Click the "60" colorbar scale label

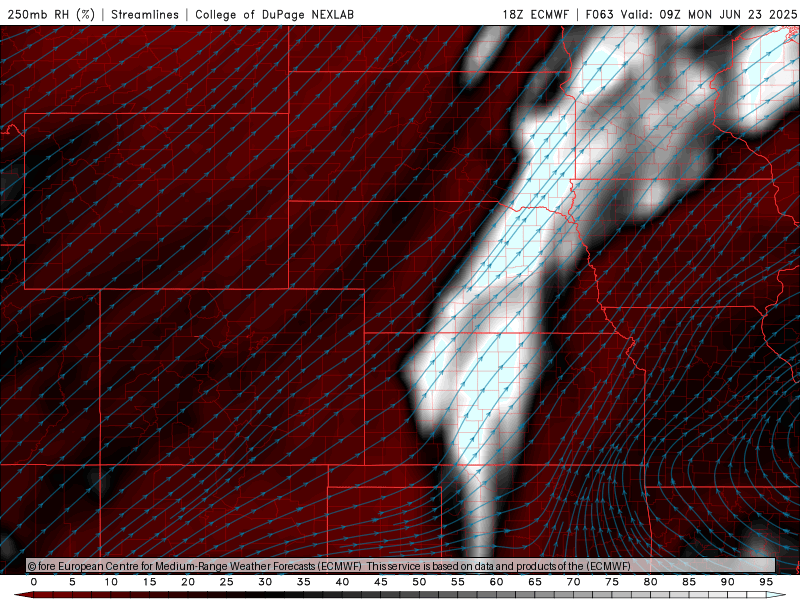click(x=496, y=582)
